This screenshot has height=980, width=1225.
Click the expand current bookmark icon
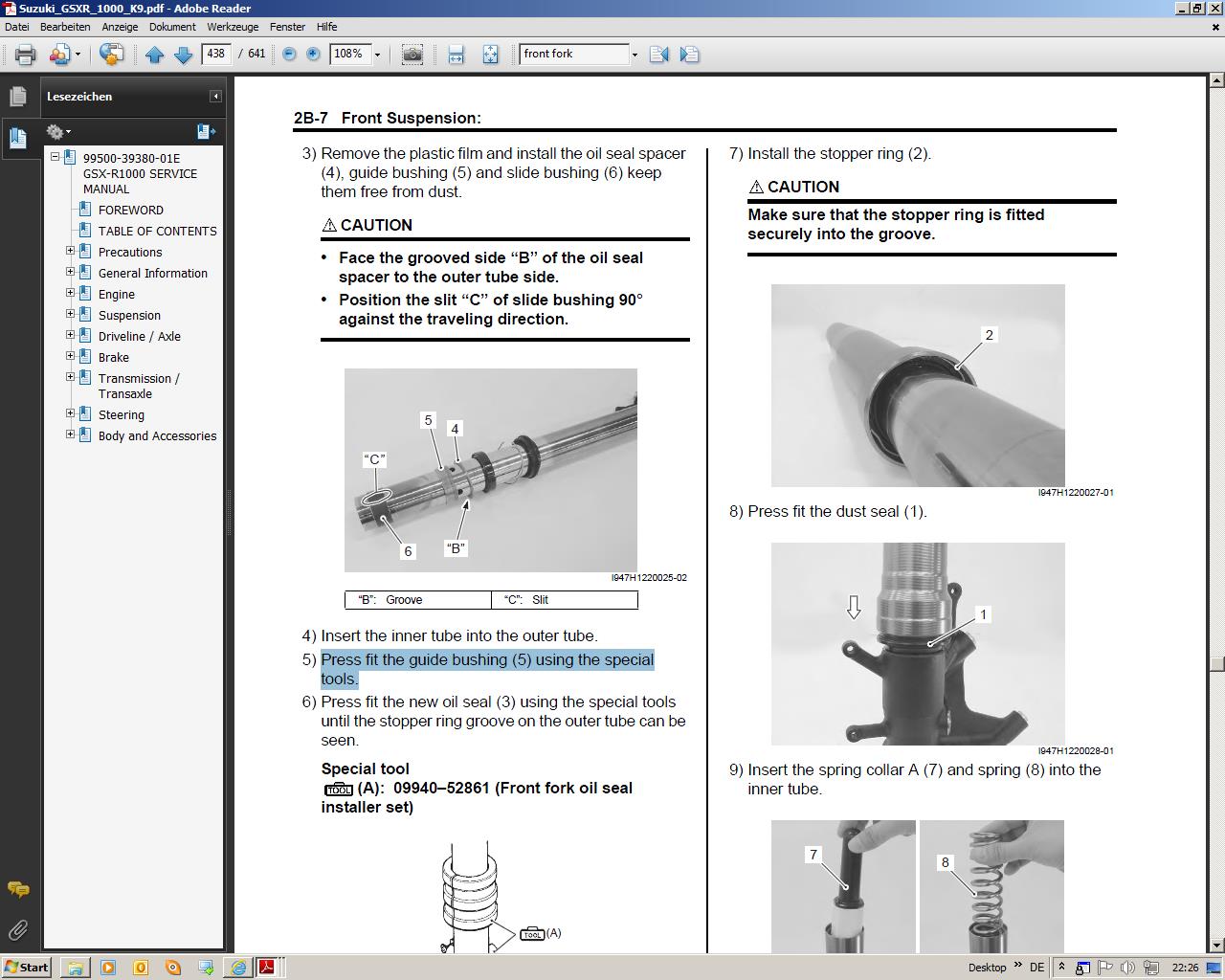click(206, 131)
